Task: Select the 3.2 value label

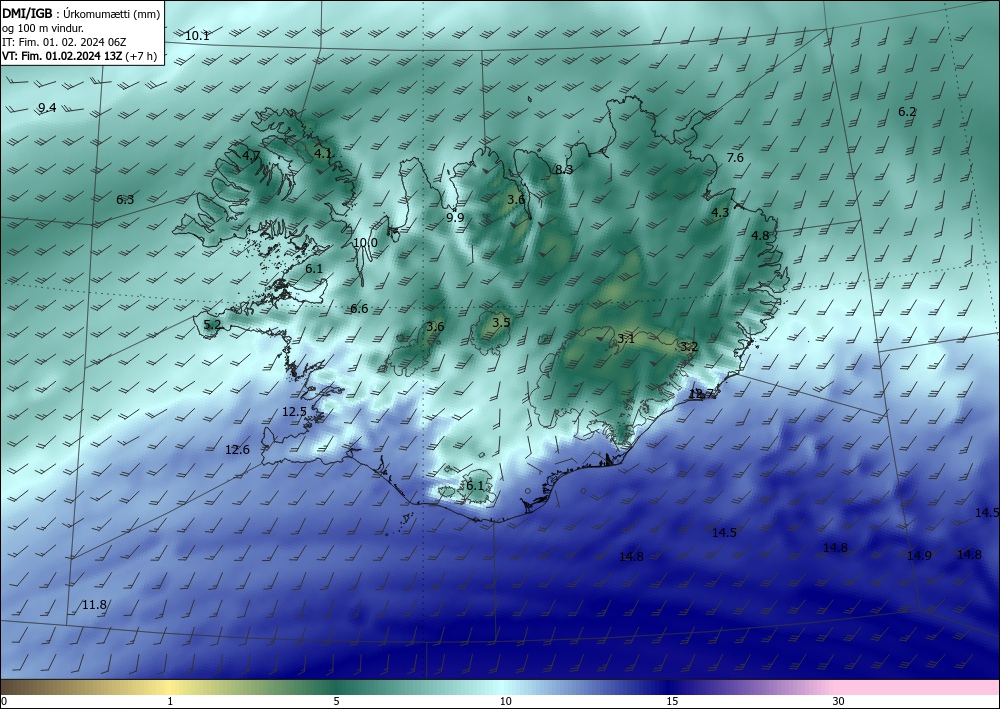Action: tap(689, 347)
